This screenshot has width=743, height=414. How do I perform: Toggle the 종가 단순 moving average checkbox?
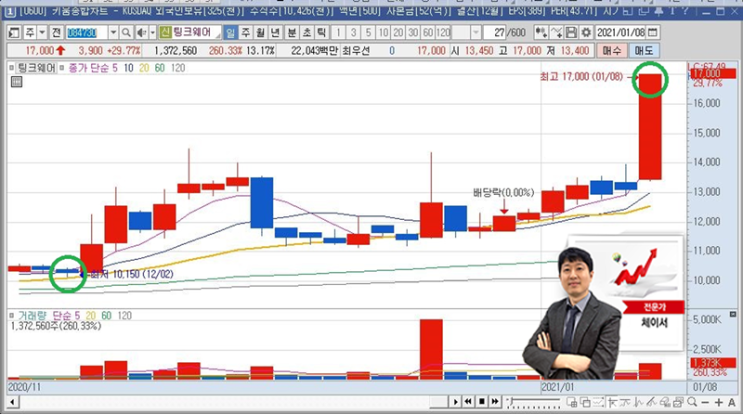[62, 68]
